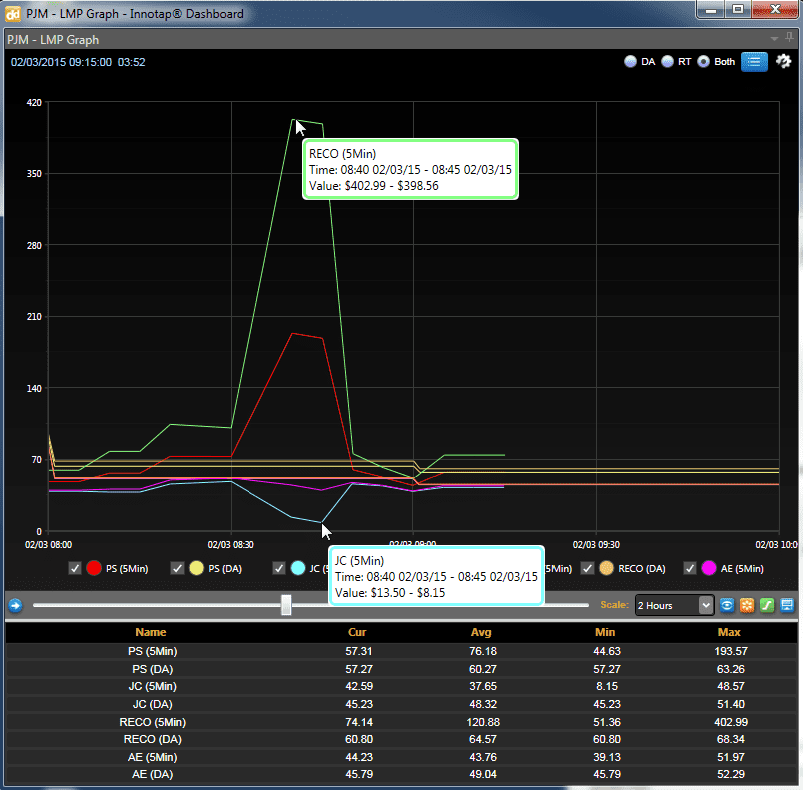Sort table by Avg column header
810x801 pixels.
(x=481, y=632)
